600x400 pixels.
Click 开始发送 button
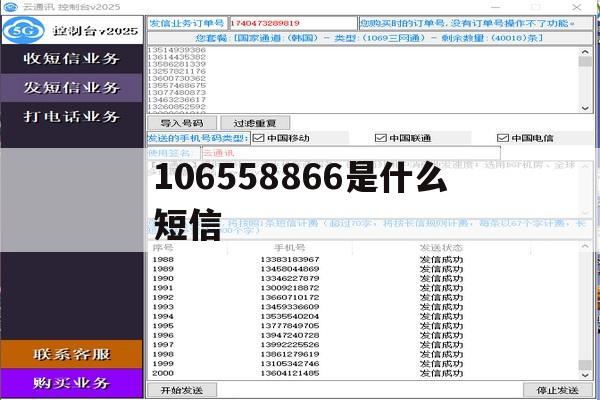tap(182, 390)
